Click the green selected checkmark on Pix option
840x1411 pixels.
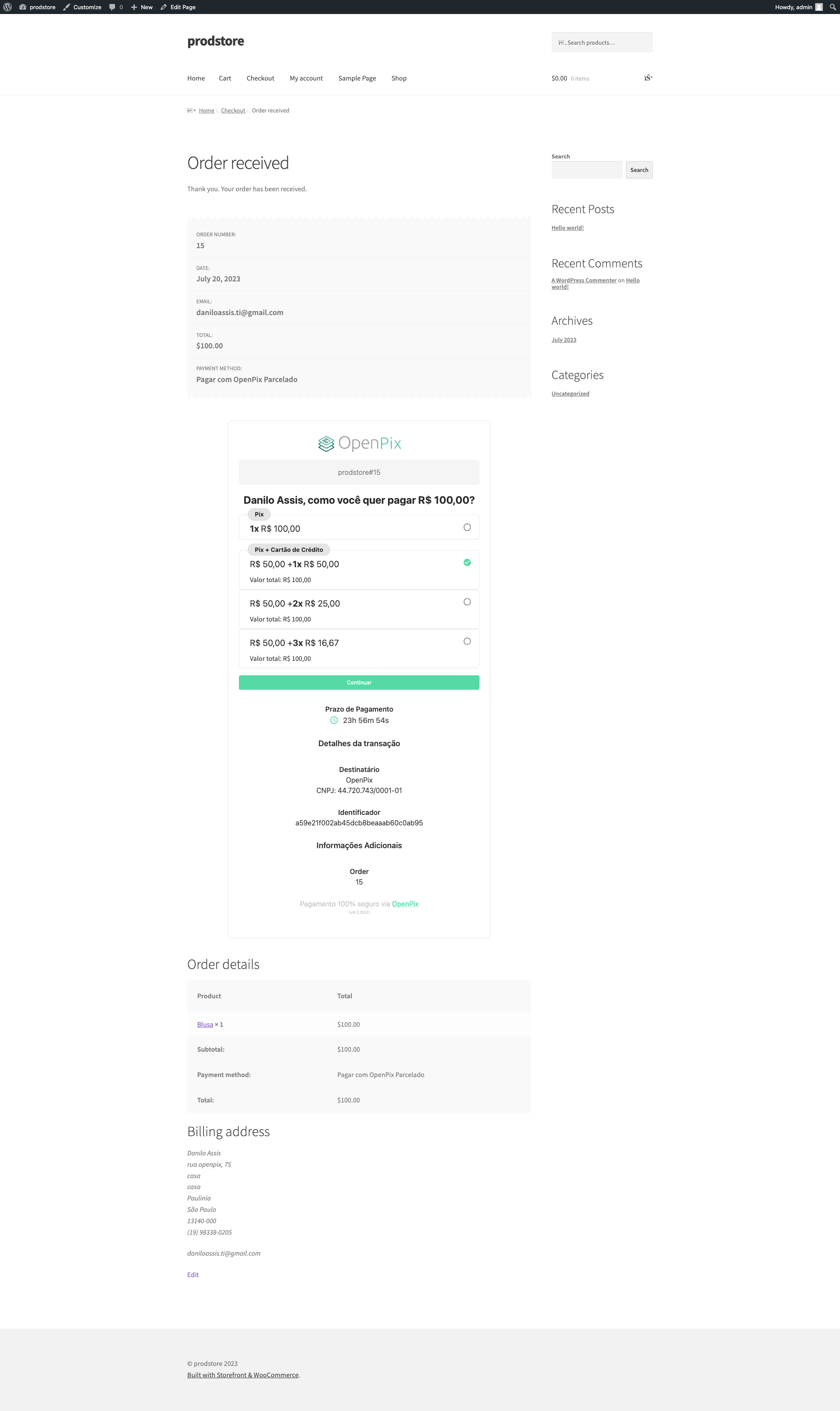tap(467, 562)
